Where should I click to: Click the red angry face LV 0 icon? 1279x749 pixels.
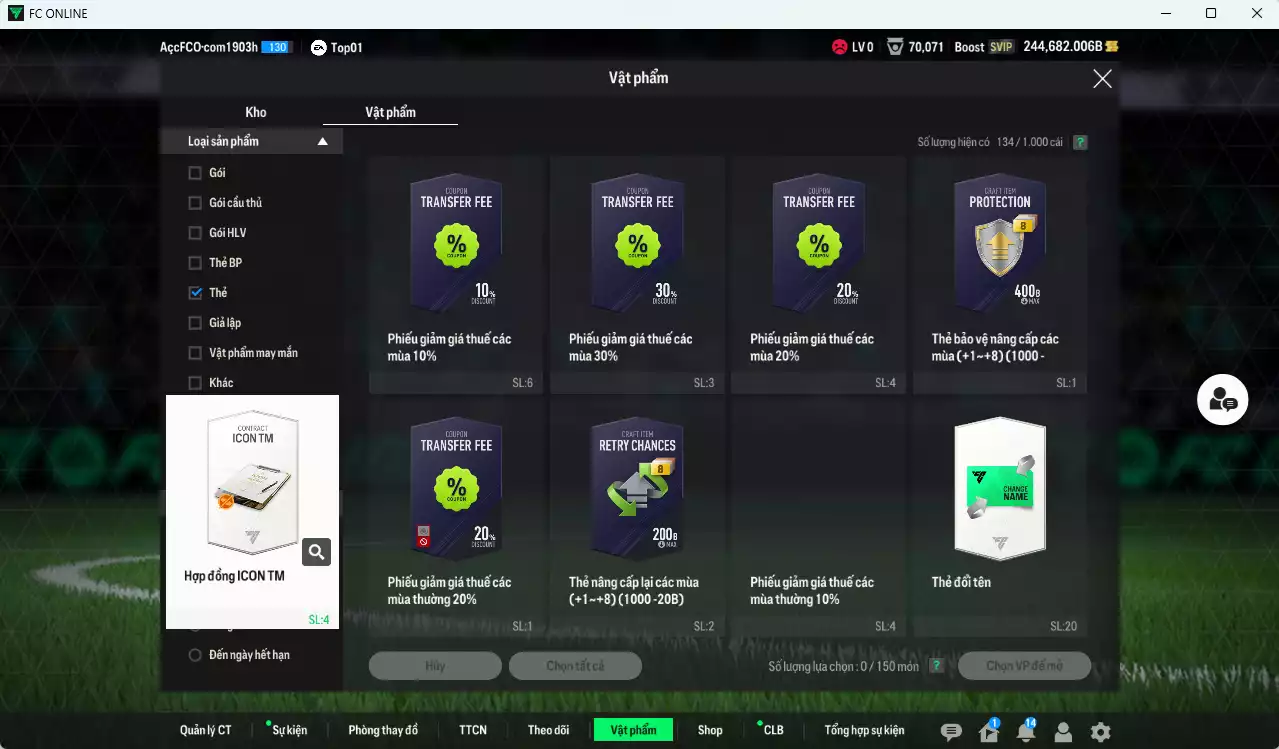[x=839, y=47]
